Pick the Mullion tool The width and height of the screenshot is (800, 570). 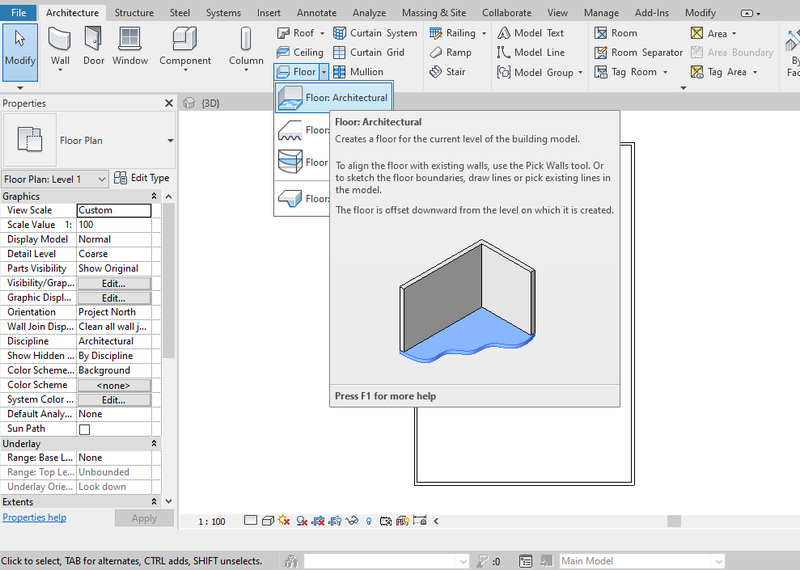tap(358, 72)
